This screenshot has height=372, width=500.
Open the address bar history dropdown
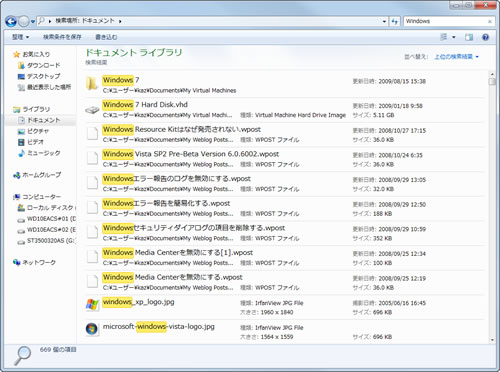tap(384, 21)
